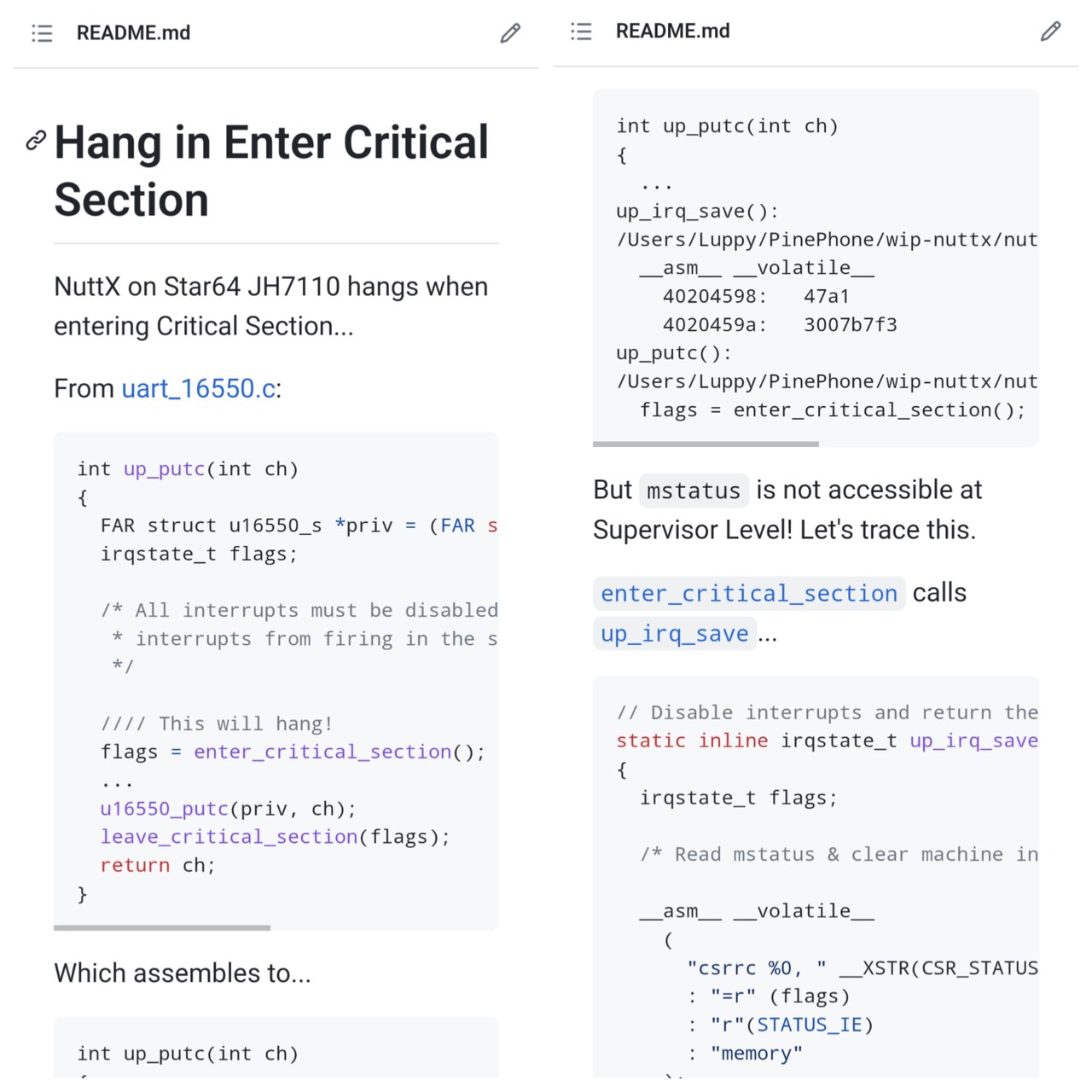Viewport: 1092px width, 1092px height.
Task: Open the inline up_irq_save link below "calls"
Action: click(674, 633)
